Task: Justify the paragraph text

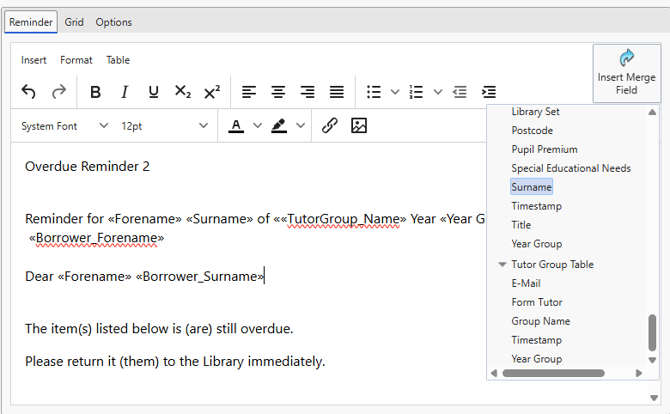Action: click(337, 92)
